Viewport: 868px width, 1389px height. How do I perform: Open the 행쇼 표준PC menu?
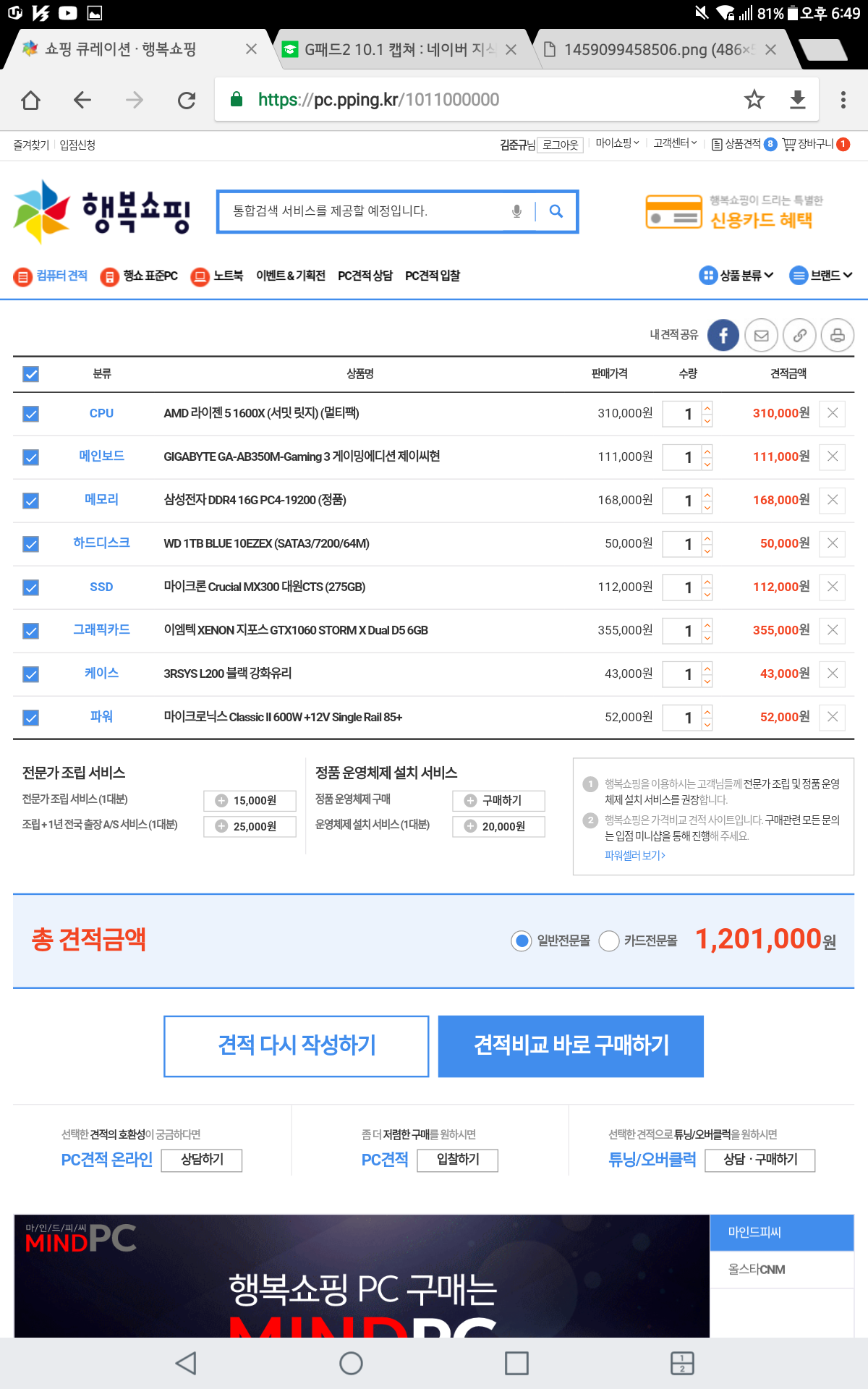[139, 276]
